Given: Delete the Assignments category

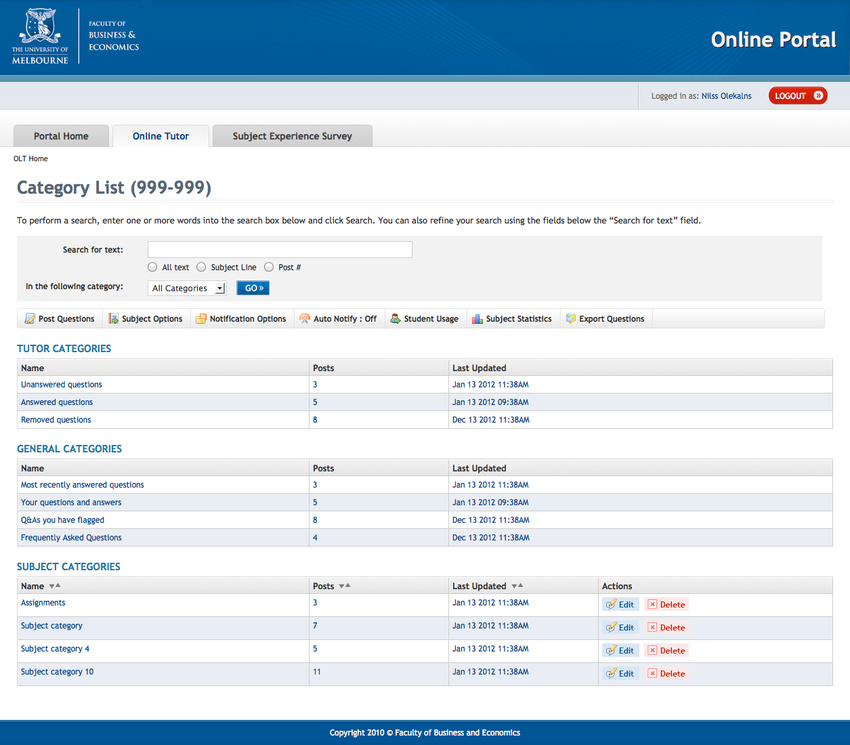Looking at the screenshot, I should tap(667, 605).
